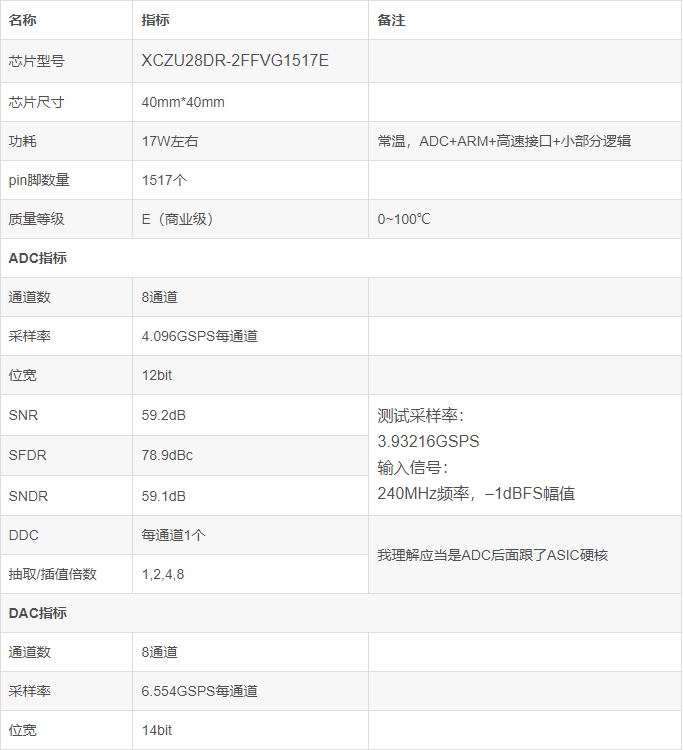Select the 59.2dB SNR value

point(164,415)
